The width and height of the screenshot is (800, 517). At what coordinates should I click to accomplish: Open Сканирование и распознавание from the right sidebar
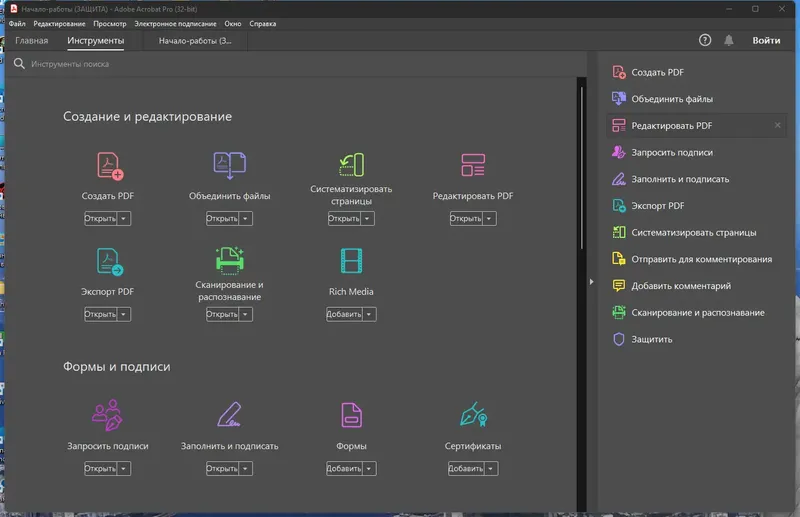click(x=696, y=312)
